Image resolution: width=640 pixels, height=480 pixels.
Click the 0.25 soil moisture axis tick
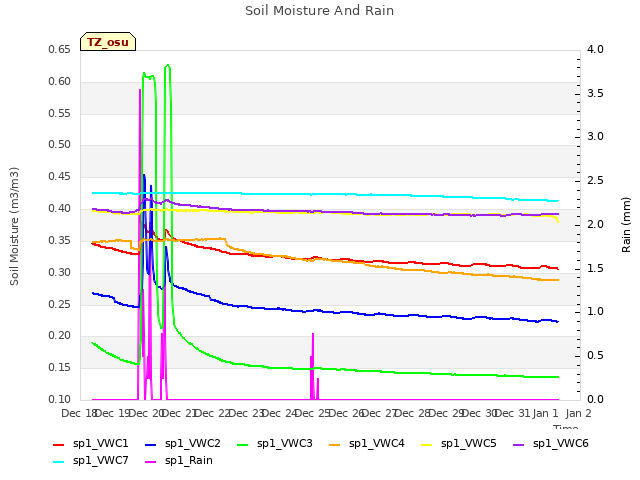coord(60,304)
